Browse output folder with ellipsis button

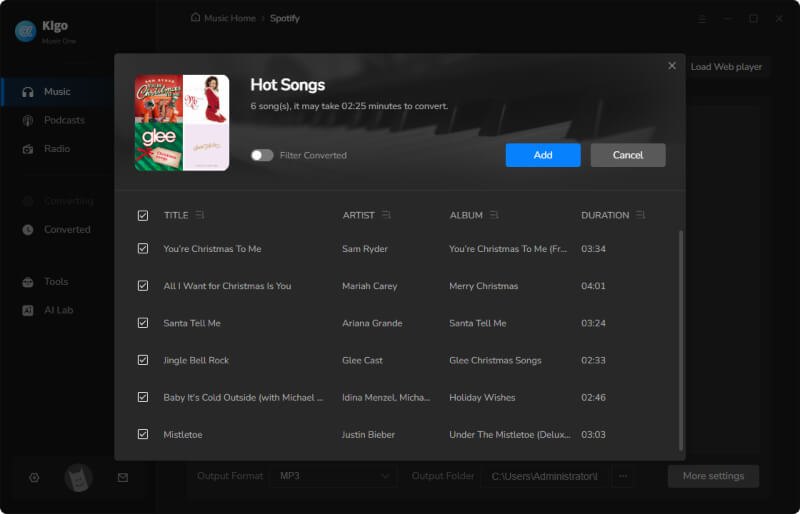[x=623, y=476]
